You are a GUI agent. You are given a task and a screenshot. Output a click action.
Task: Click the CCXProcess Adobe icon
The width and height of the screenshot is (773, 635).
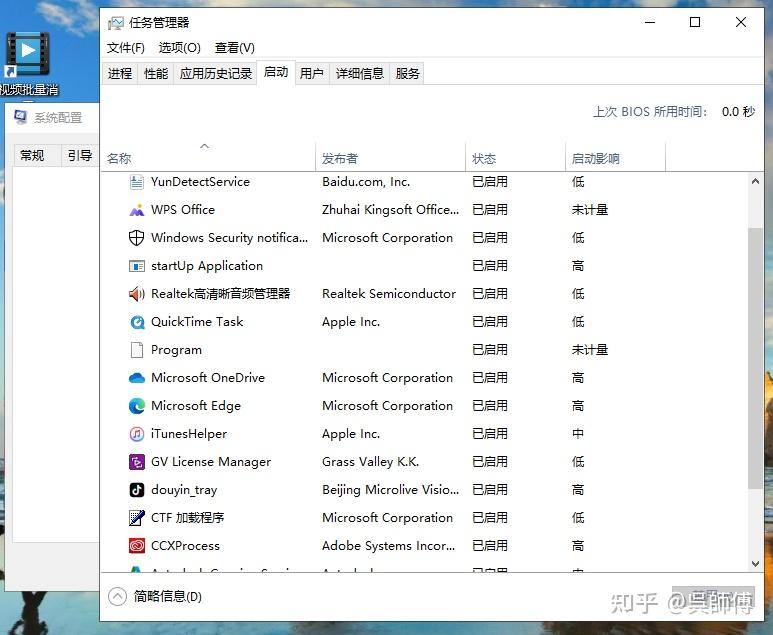click(x=137, y=546)
